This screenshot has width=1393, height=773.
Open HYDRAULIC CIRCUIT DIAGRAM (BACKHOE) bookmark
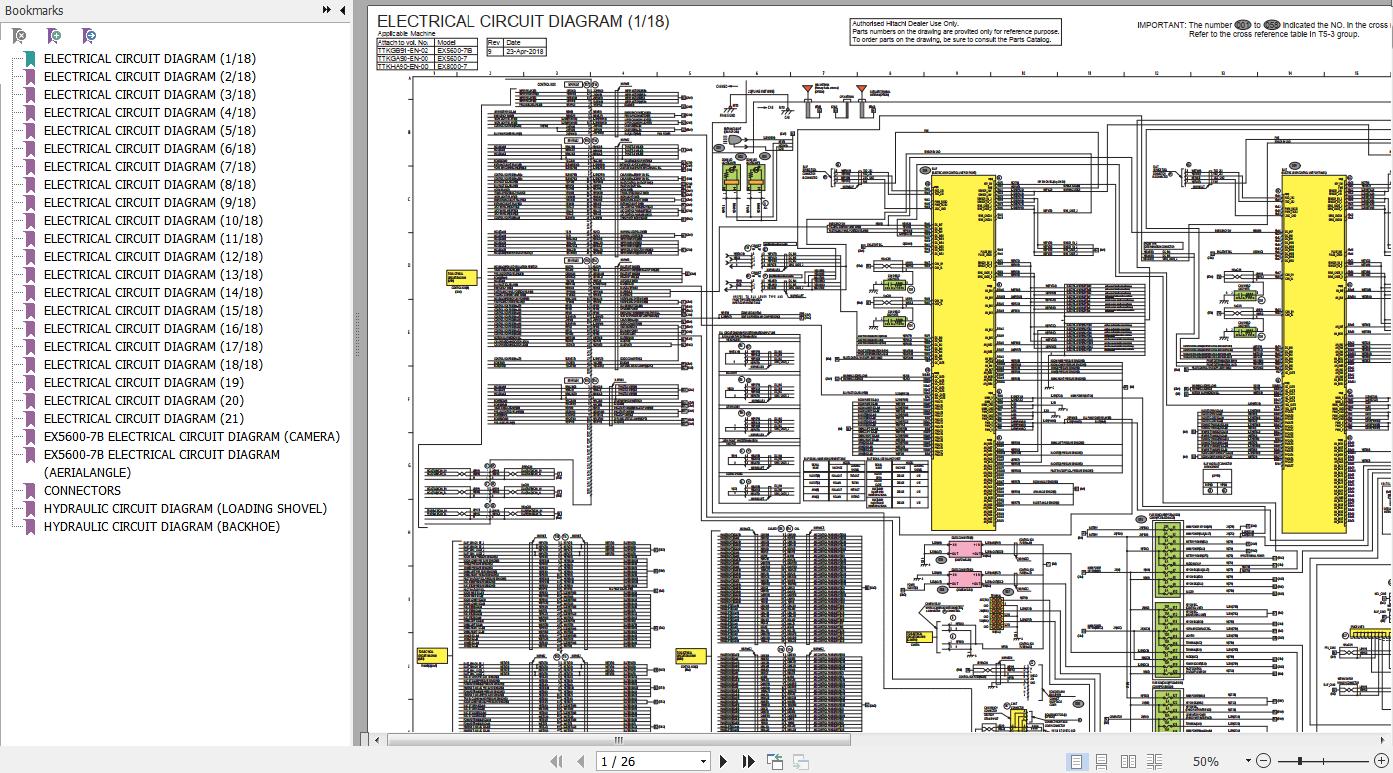coord(162,527)
